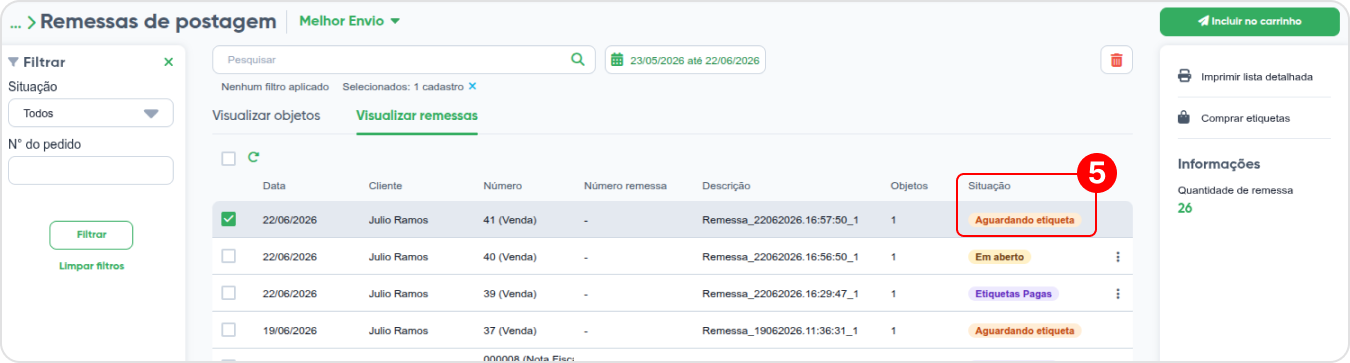Image resolution: width=1350 pixels, height=363 pixels.
Task: Click the breadcrumb ellipsis before Remessas de postagem
Action: [x=15, y=22]
